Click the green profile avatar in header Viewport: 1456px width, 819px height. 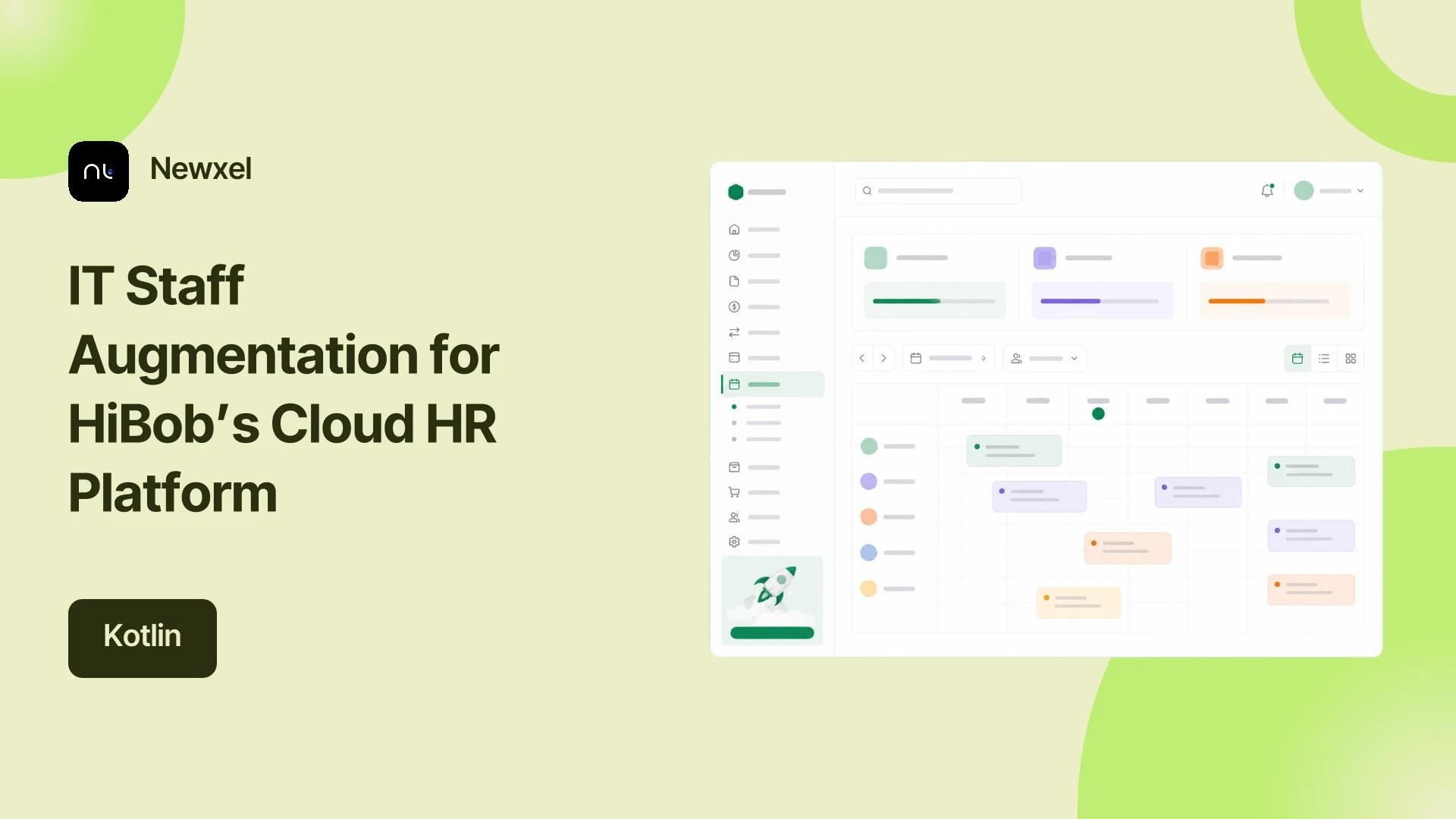click(1304, 190)
